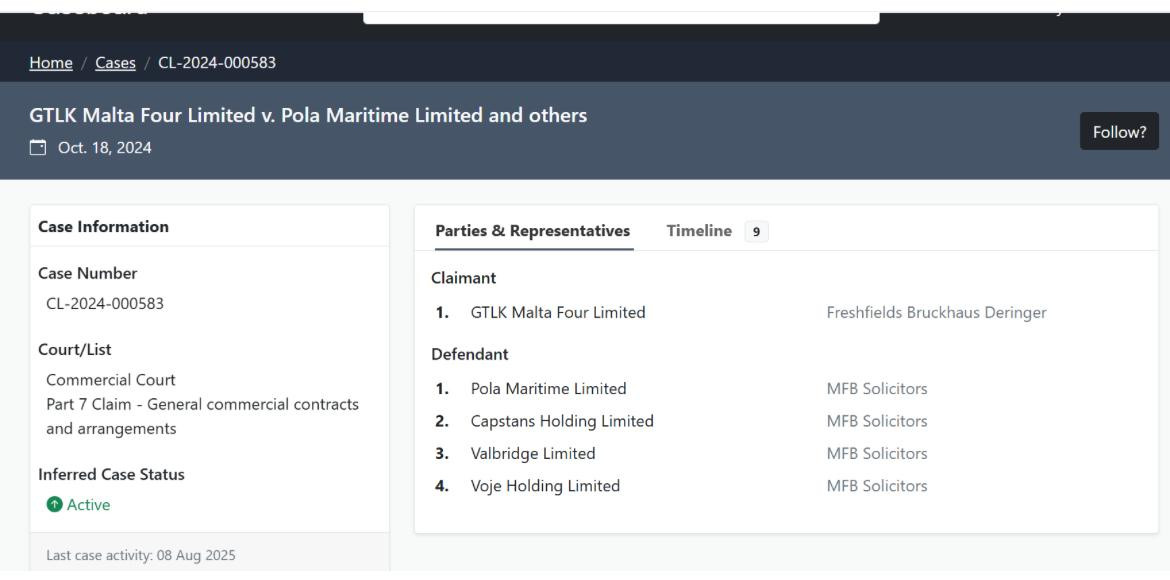
Task: Open the Cases breadcrumb link
Action: click(113, 63)
